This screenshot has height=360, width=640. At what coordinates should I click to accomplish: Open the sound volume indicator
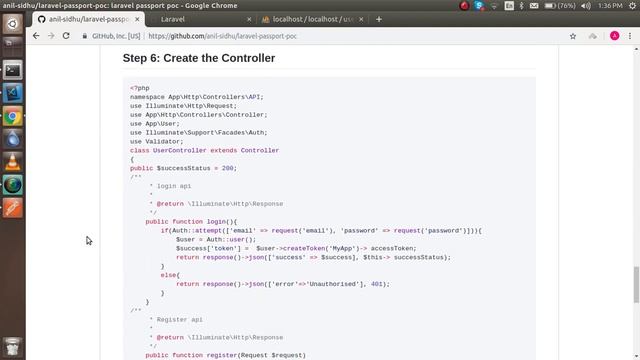pos(586,6)
